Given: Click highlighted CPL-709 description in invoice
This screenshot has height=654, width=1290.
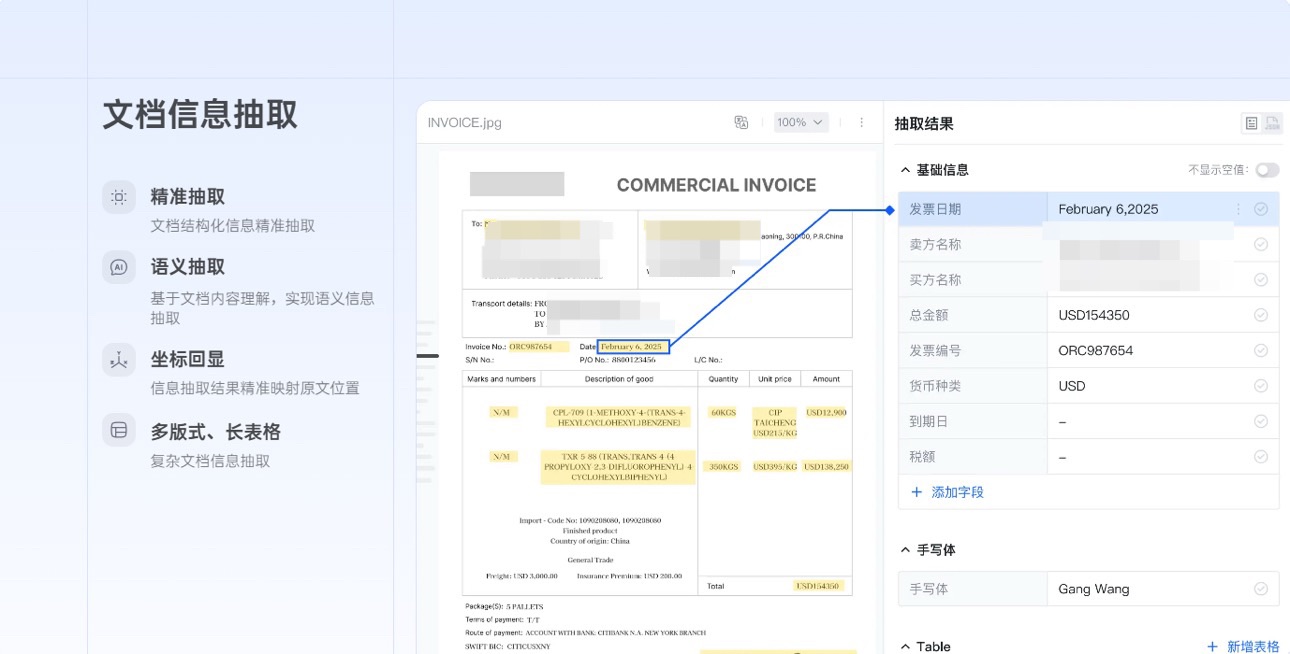Looking at the screenshot, I should (x=619, y=417).
